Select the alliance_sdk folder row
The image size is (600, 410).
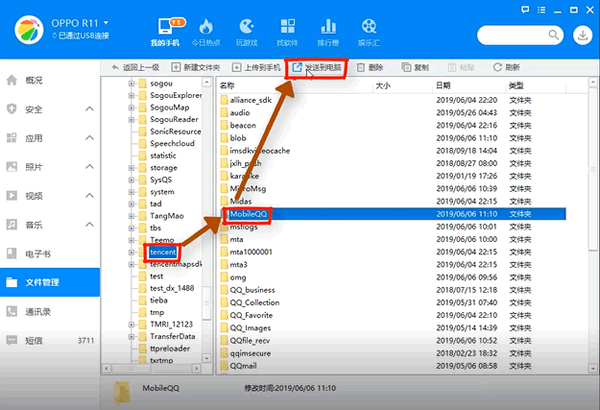pyautogui.click(x=391, y=100)
